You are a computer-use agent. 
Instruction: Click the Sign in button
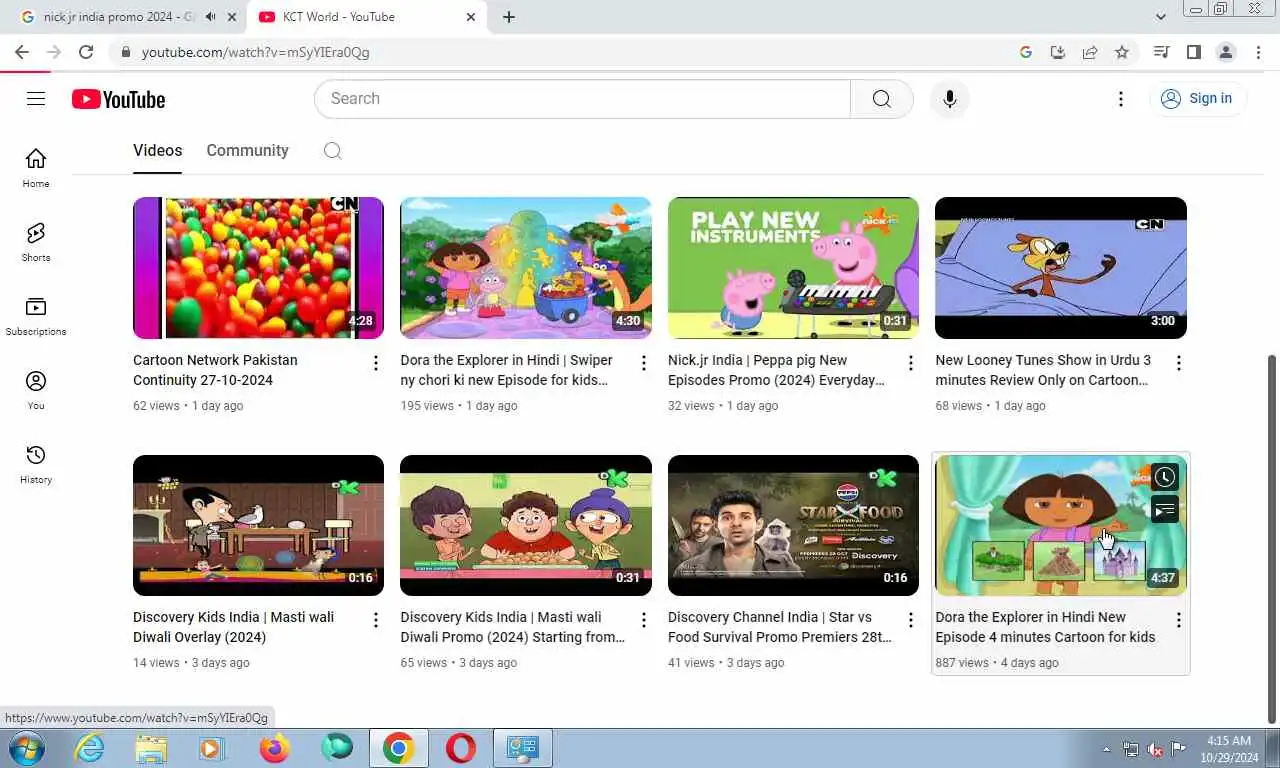(x=1197, y=98)
